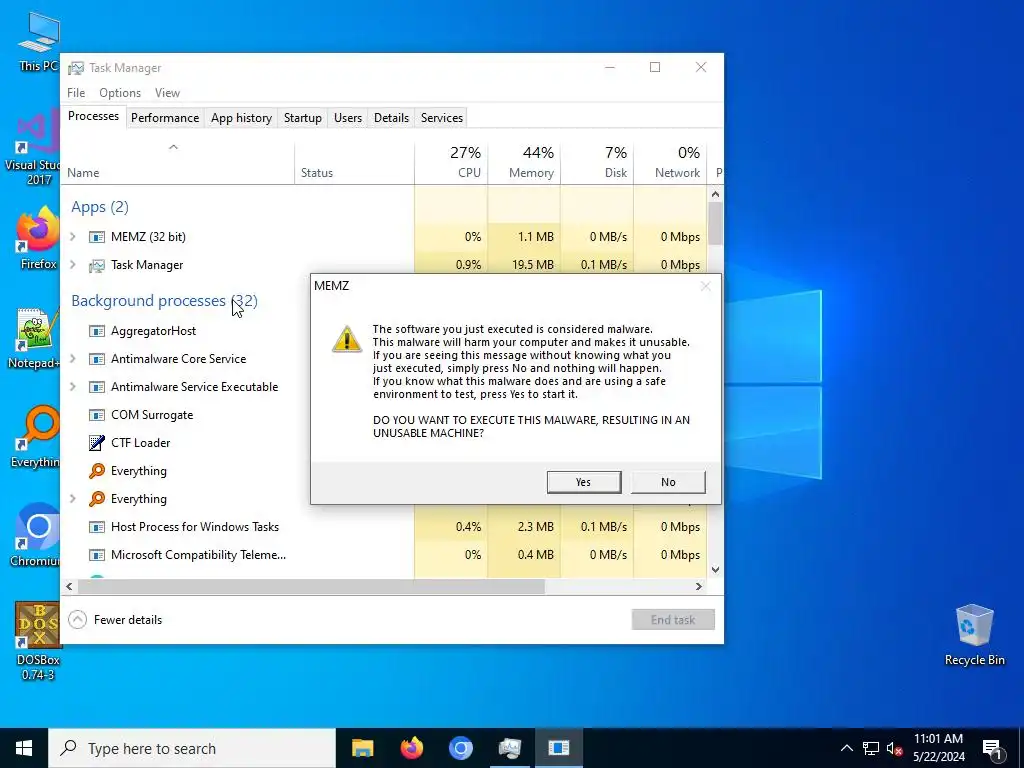This screenshot has width=1024, height=768.
Task: Sort by the CPU column header
Action: tap(451, 163)
